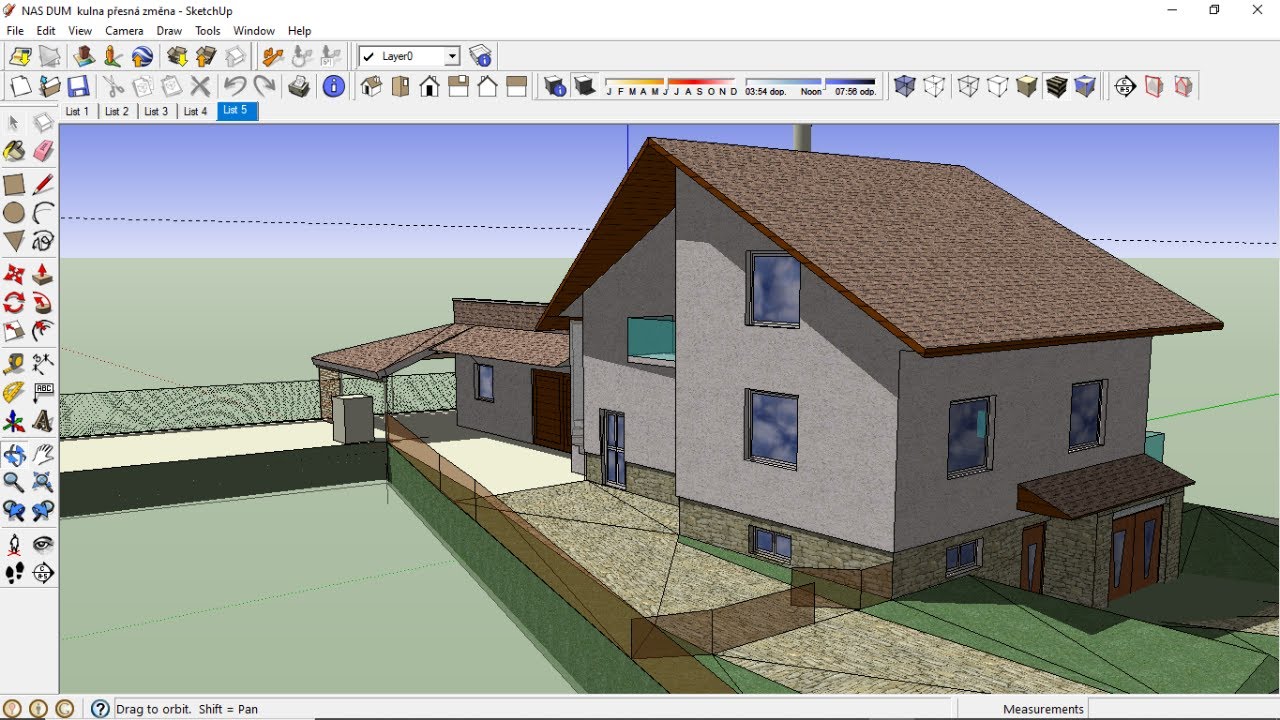Screen dimensions: 1280x720
Task: Select the Pan hand tool
Action: 43,455
